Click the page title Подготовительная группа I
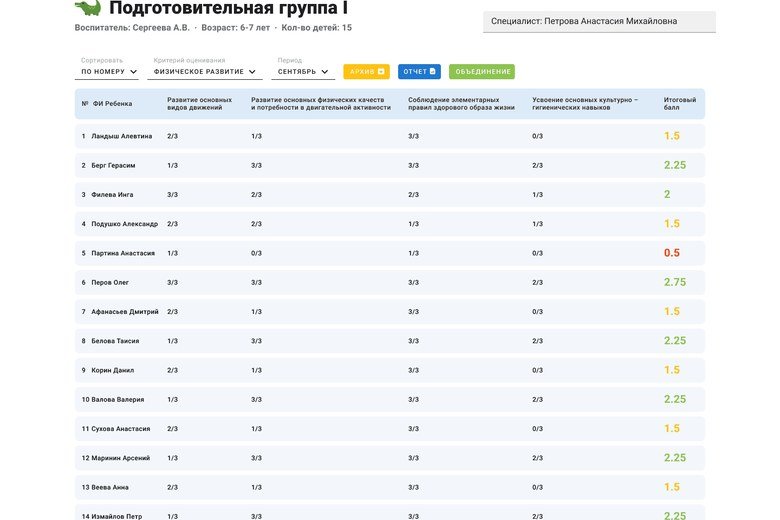The height and width of the screenshot is (520, 780). click(x=228, y=8)
